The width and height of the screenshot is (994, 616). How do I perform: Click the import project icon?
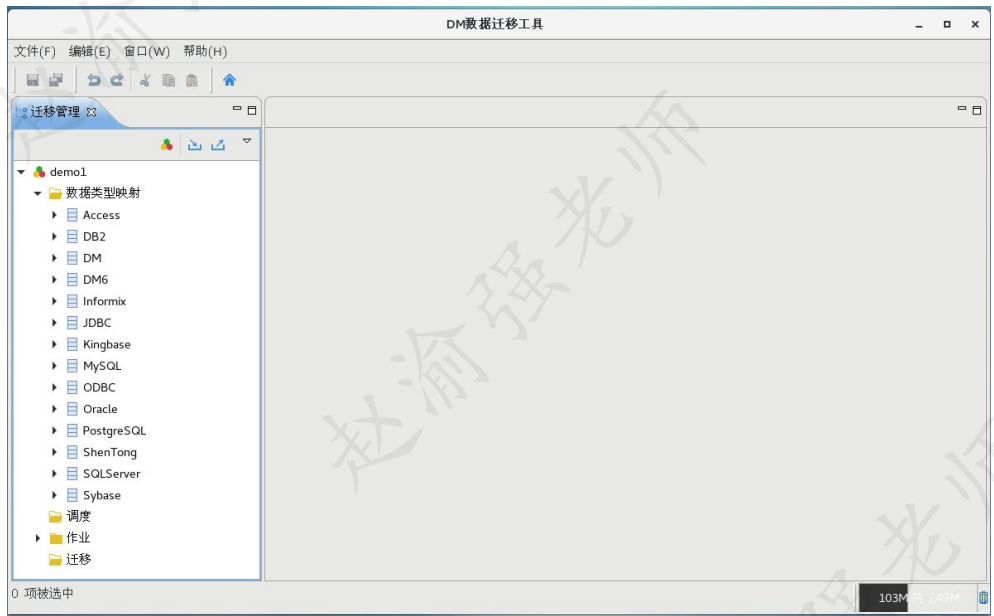click(x=195, y=145)
